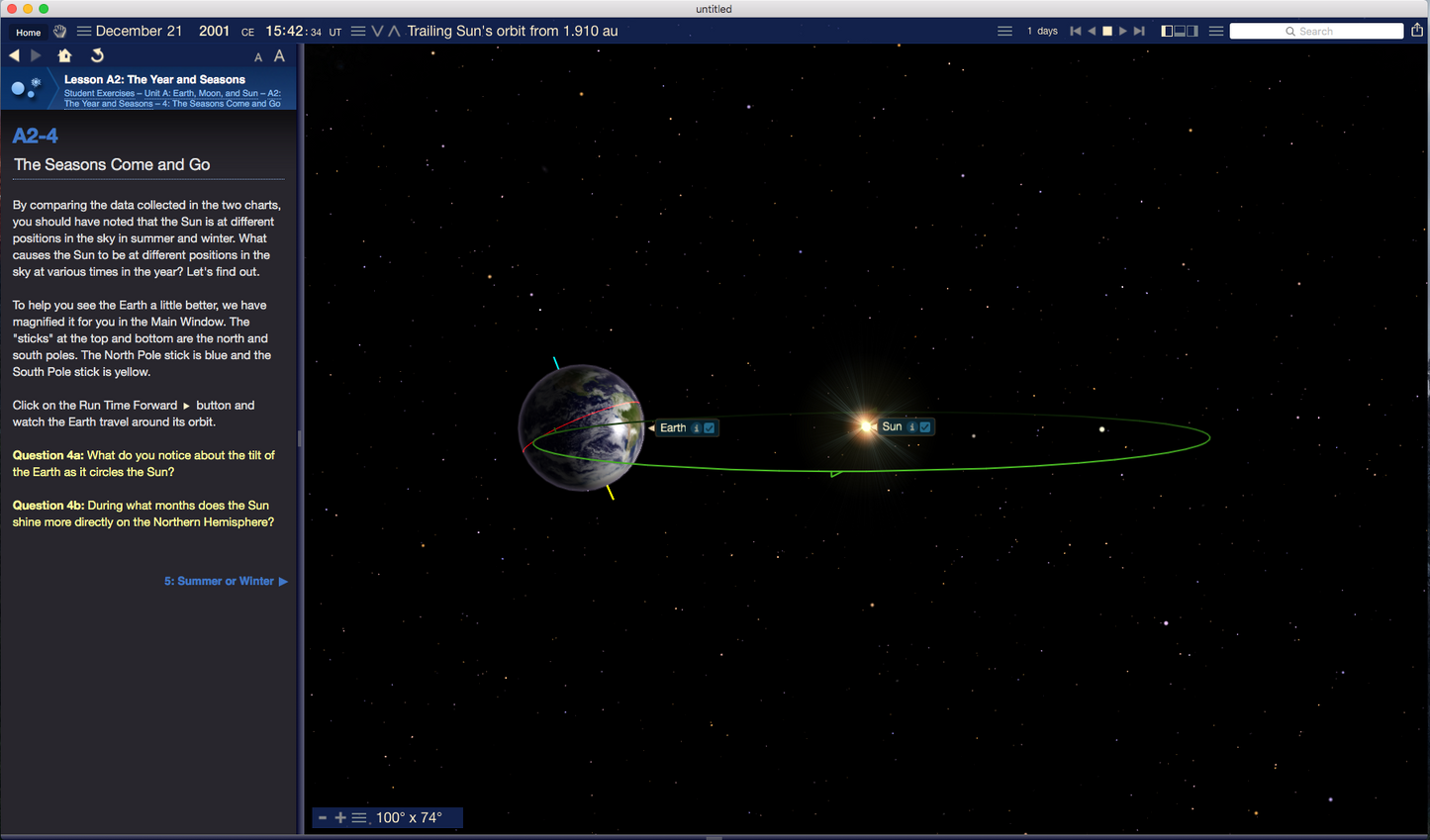Uncheck the Earth label checkbox
The image size is (1430, 840).
pos(710,428)
